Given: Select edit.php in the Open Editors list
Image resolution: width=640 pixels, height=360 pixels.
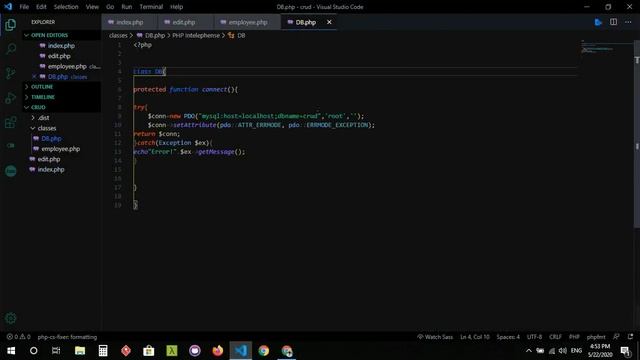Looking at the screenshot, I should click(59, 56).
